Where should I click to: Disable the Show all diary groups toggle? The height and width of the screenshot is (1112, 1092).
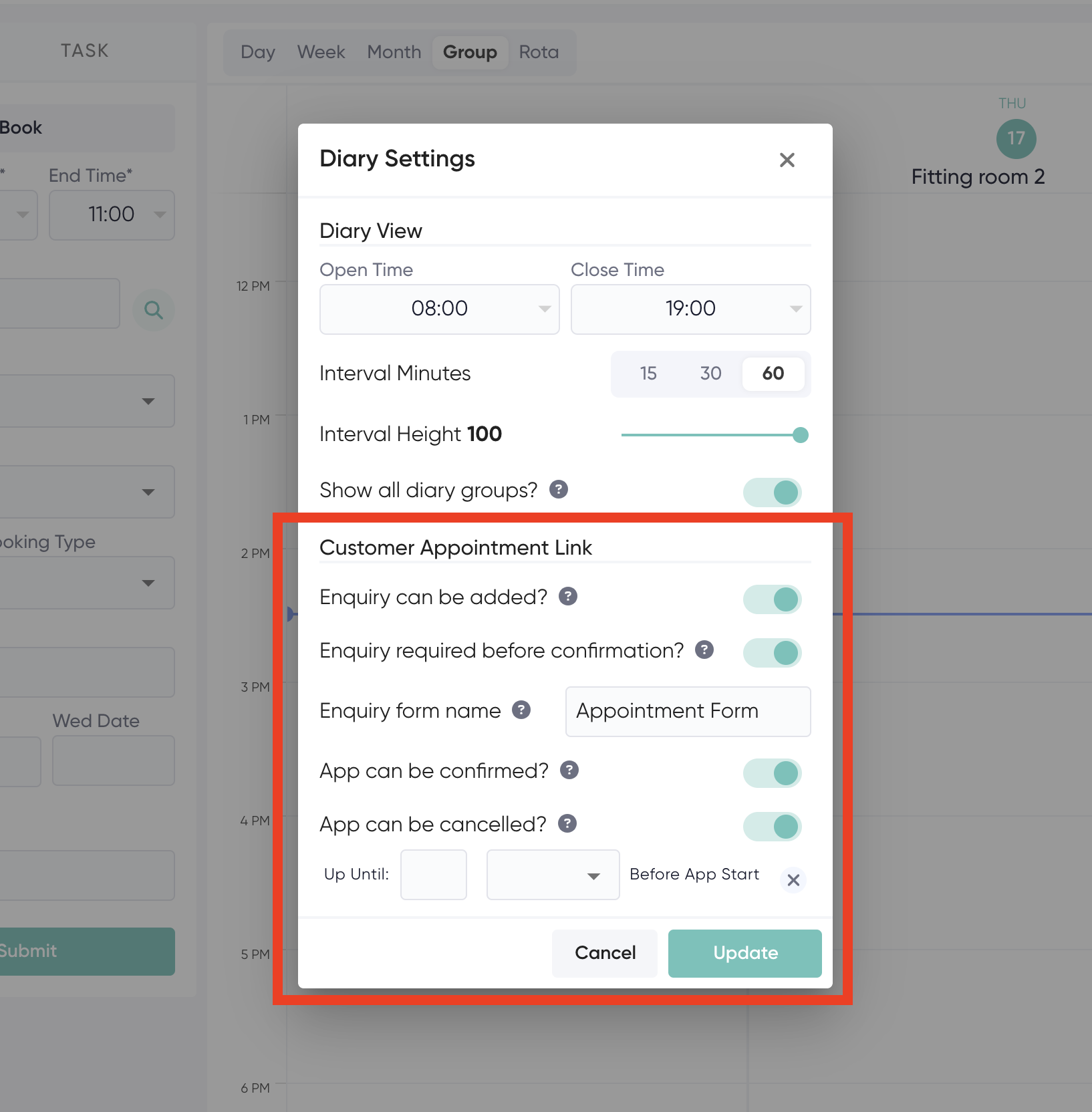[773, 493]
